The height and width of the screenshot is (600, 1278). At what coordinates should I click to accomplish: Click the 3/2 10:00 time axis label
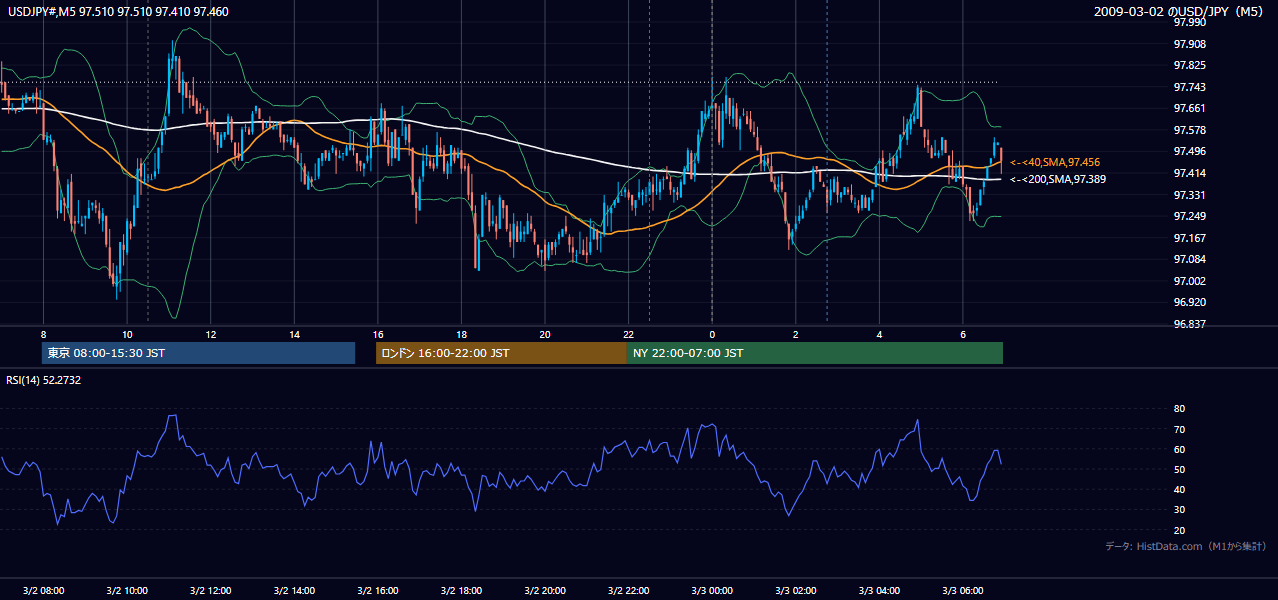127,590
